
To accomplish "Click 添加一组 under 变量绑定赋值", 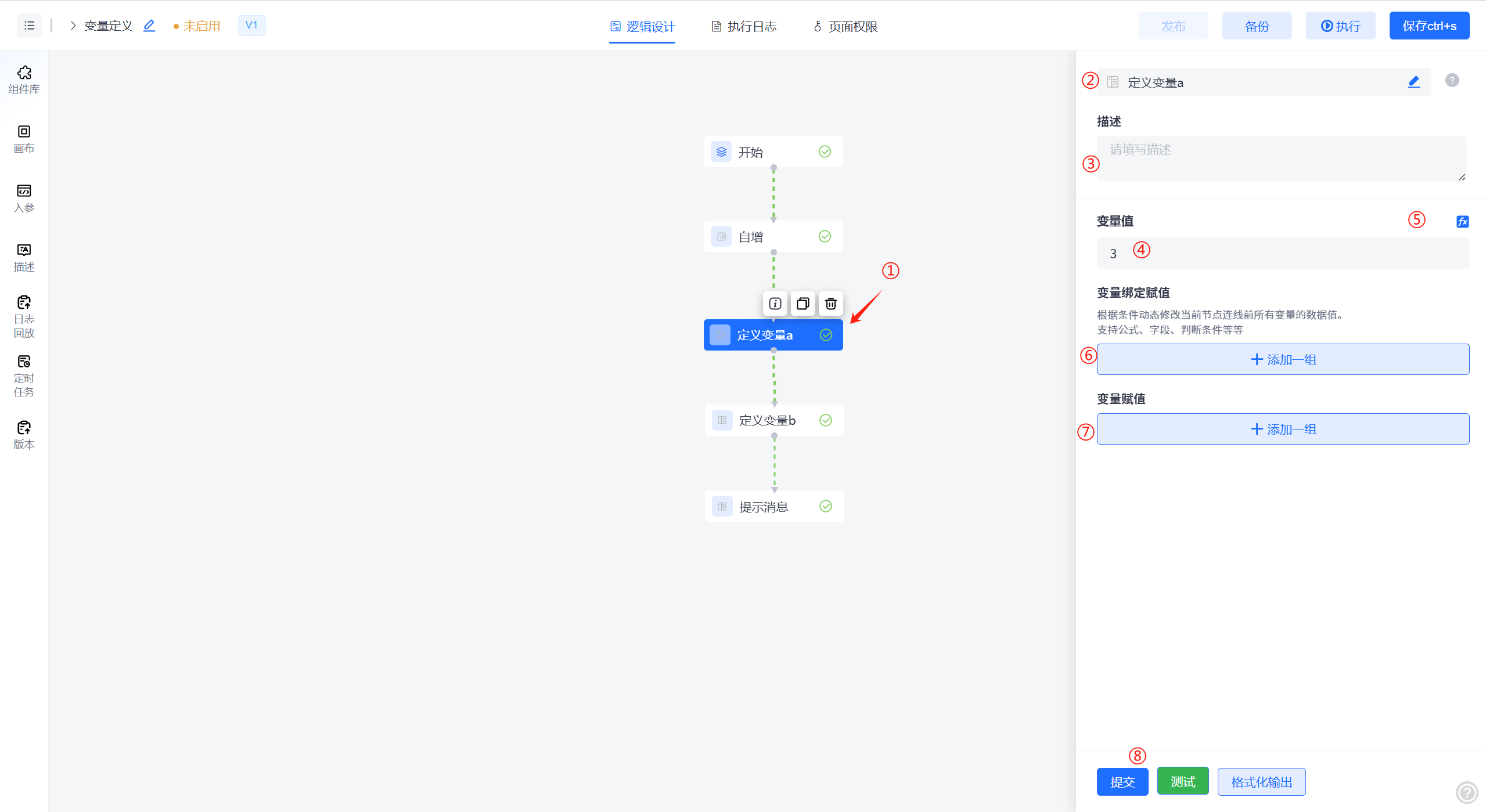I will [x=1283, y=359].
